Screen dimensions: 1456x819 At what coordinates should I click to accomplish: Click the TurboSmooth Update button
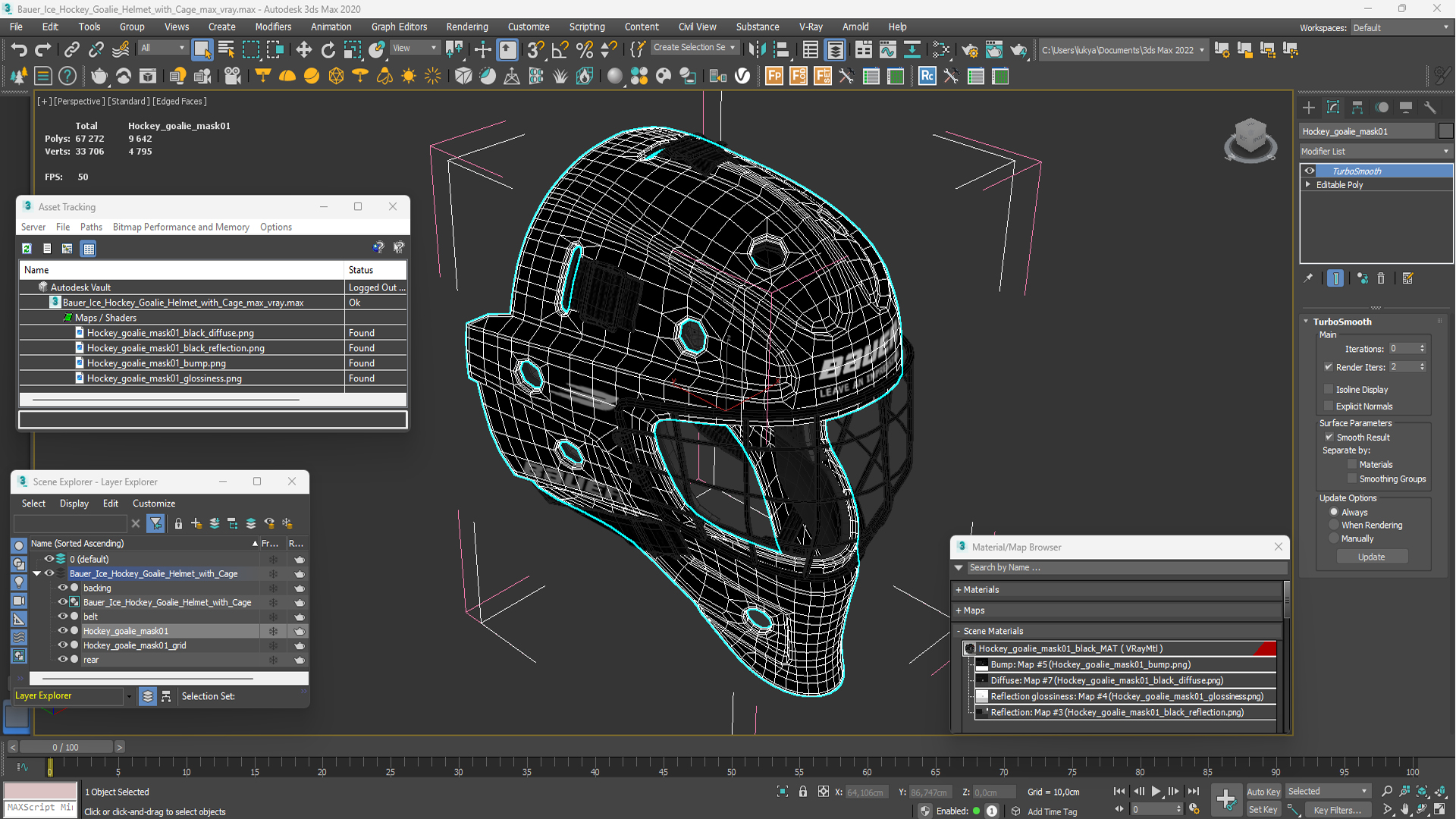point(1371,557)
